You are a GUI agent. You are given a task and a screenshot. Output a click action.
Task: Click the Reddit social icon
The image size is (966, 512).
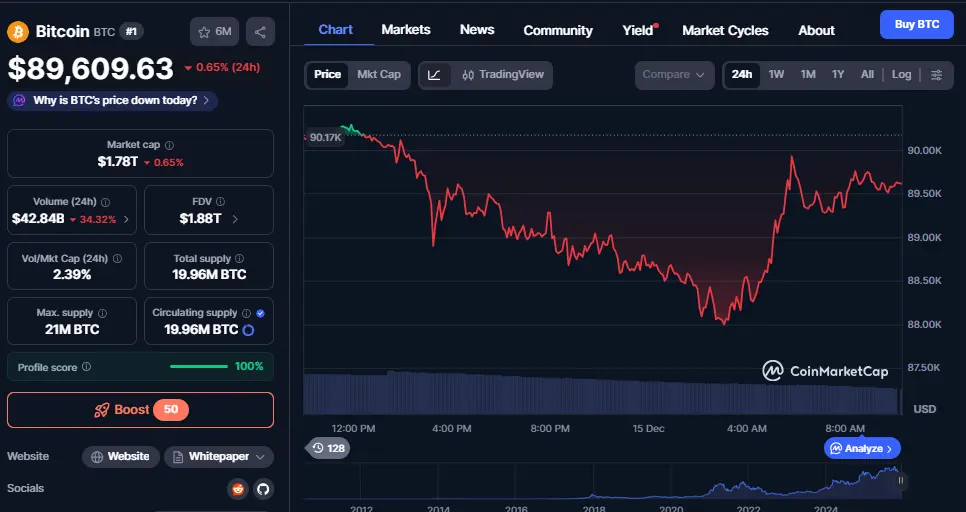coord(237,489)
